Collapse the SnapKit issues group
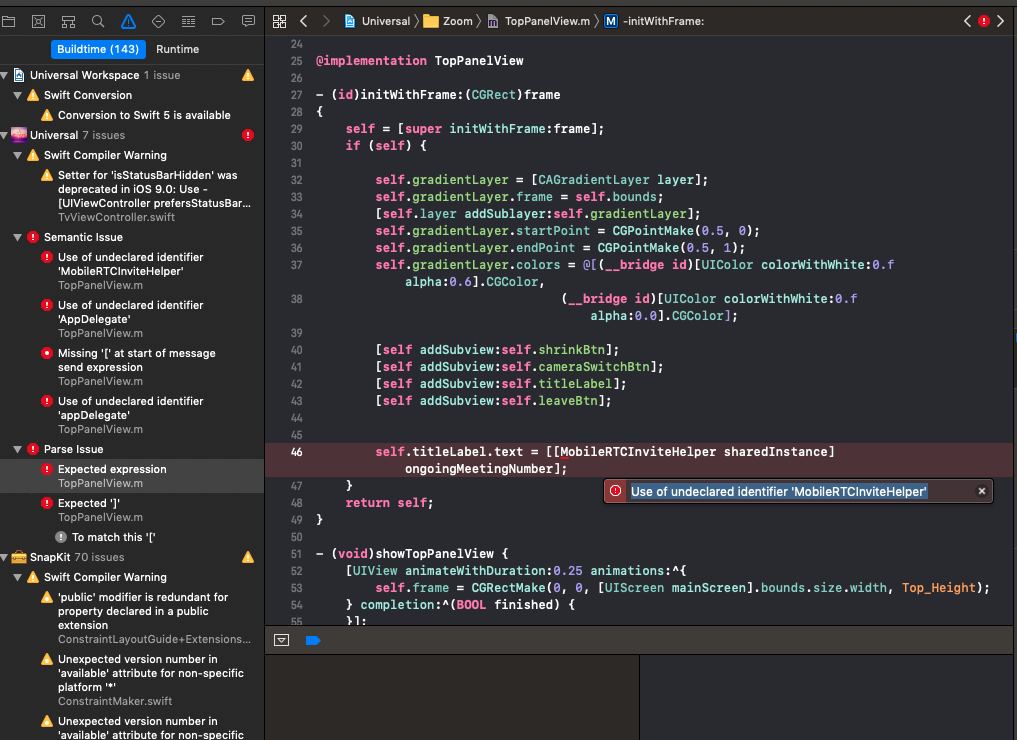The width and height of the screenshot is (1017, 740). tap(6, 557)
